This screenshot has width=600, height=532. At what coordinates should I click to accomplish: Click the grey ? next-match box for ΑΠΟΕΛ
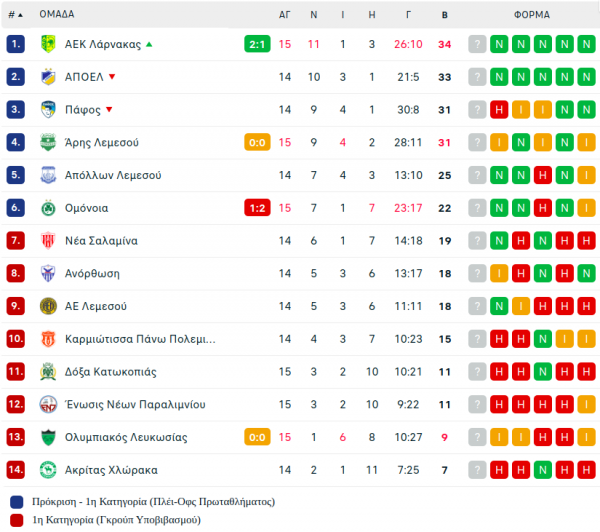[x=477, y=77]
